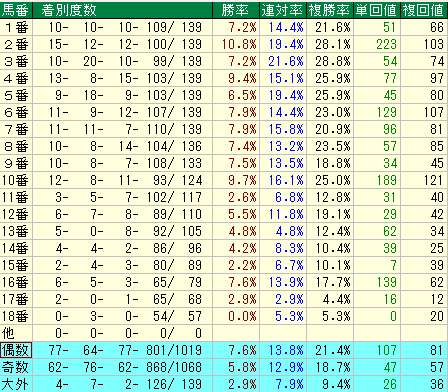Click the 単回値 129 for 6番
Viewport: 448px width, 392px height.
click(x=386, y=112)
